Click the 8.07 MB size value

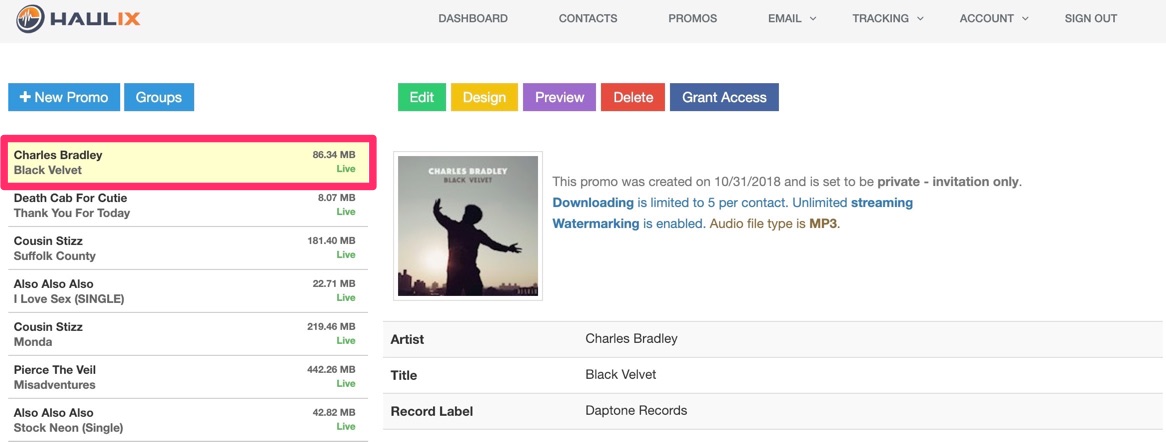(x=337, y=198)
